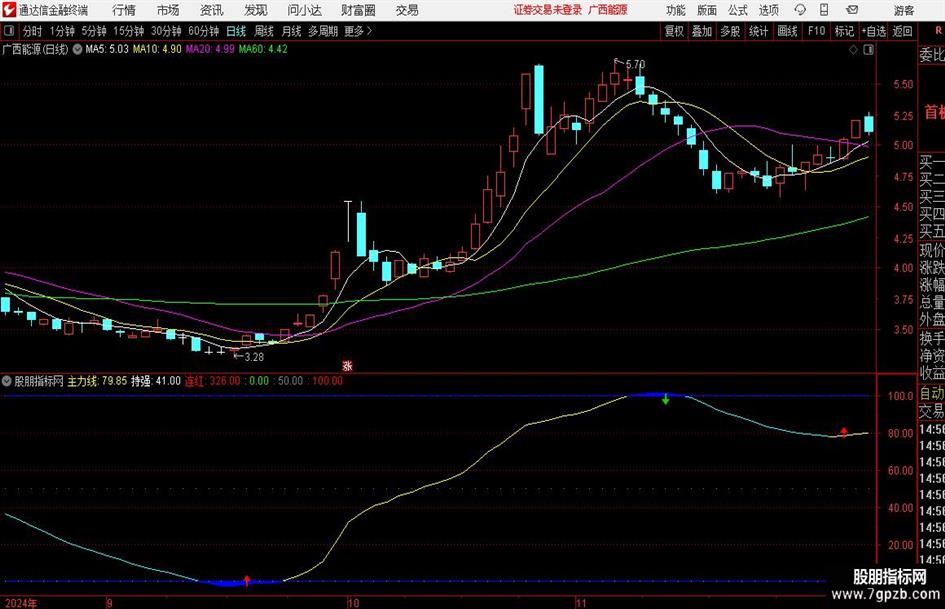The height and width of the screenshot is (609, 945).
Task: Click the 主力线: 79.85 value
Action: coord(97,381)
